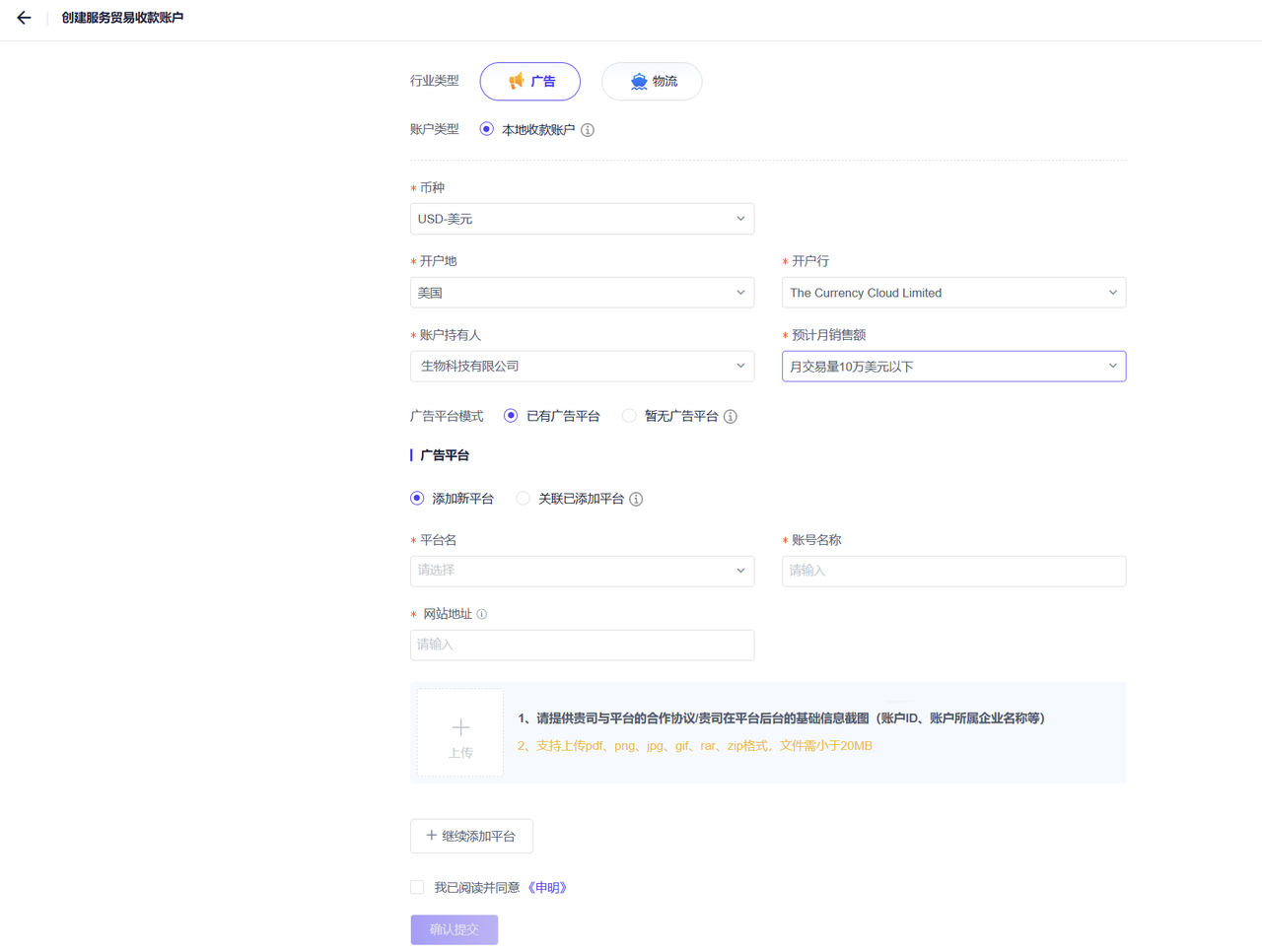The width and height of the screenshot is (1262, 952).
Task: Click the back arrow icon
Action: click(24, 18)
